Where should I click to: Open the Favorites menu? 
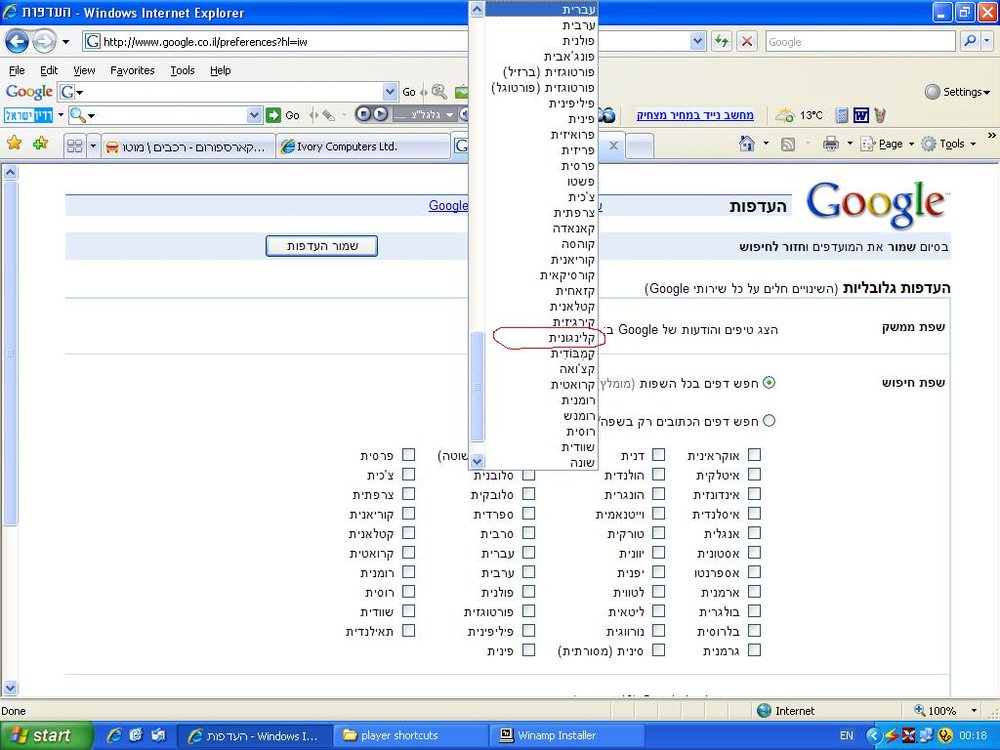pyautogui.click(x=132, y=70)
